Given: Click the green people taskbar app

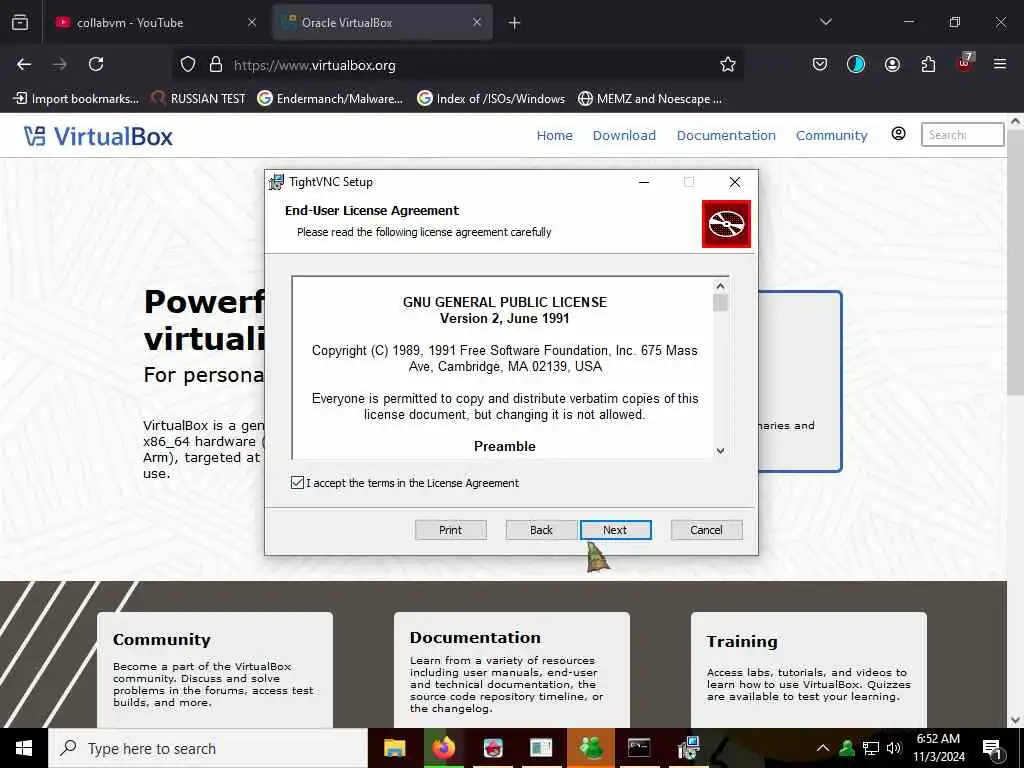Looking at the screenshot, I should pyautogui.click(x=591, y=748).
